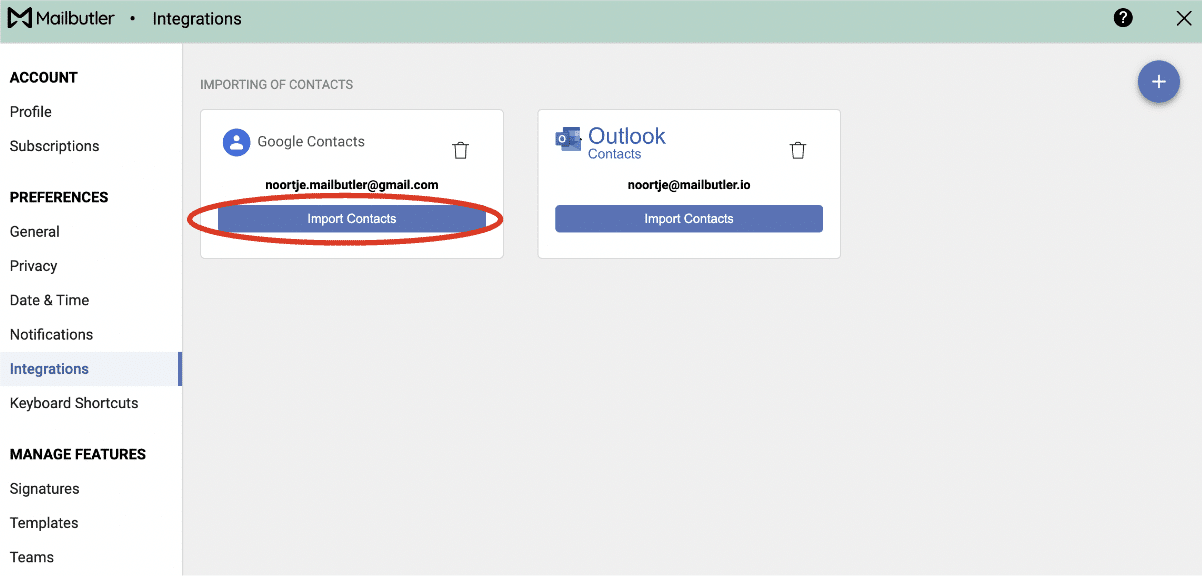Close the Integrations window
Screen dimensions: 1202x576
click(1183, 18)
